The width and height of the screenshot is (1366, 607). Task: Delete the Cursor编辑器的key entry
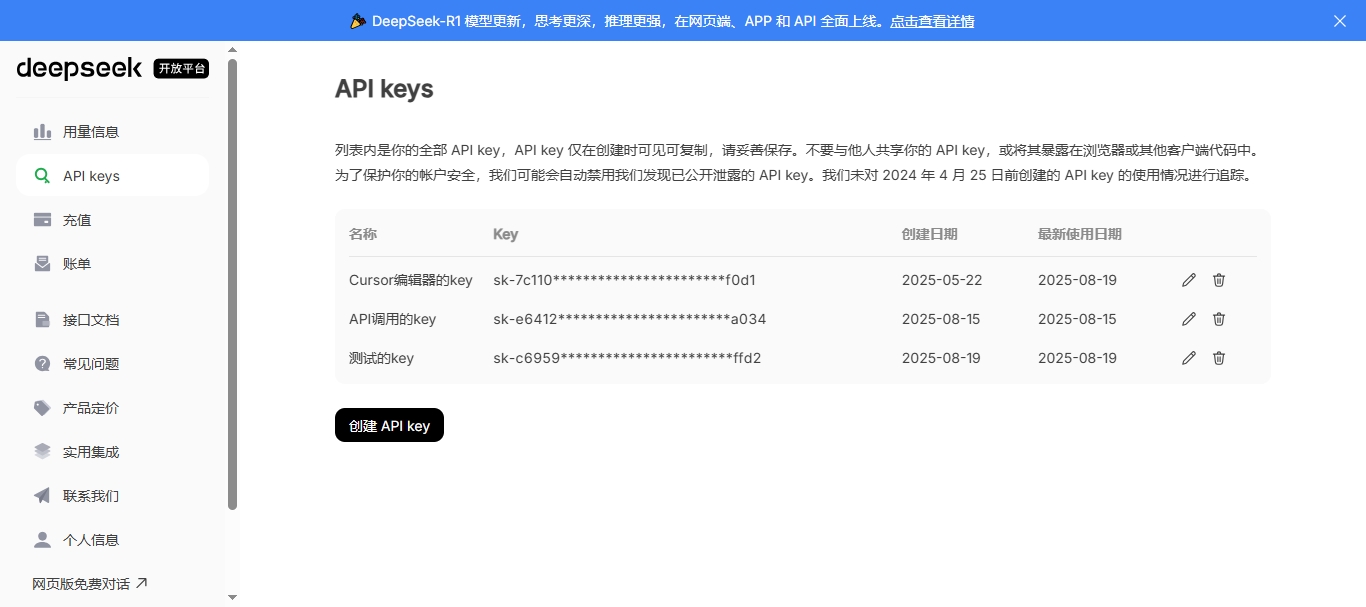point(1219,280)
